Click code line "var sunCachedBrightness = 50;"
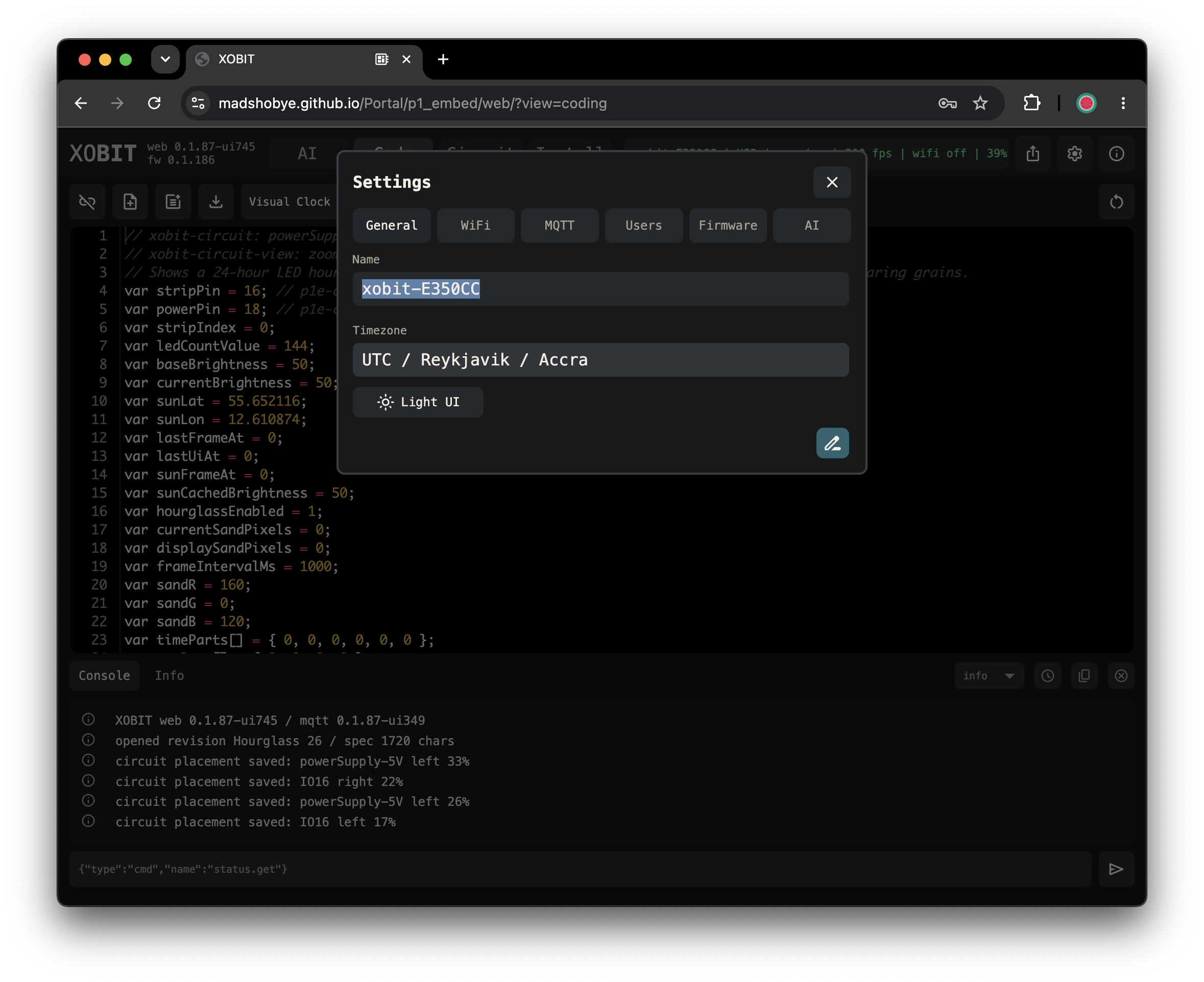Screen dimensions: 1204x982 tap(239, 493)
